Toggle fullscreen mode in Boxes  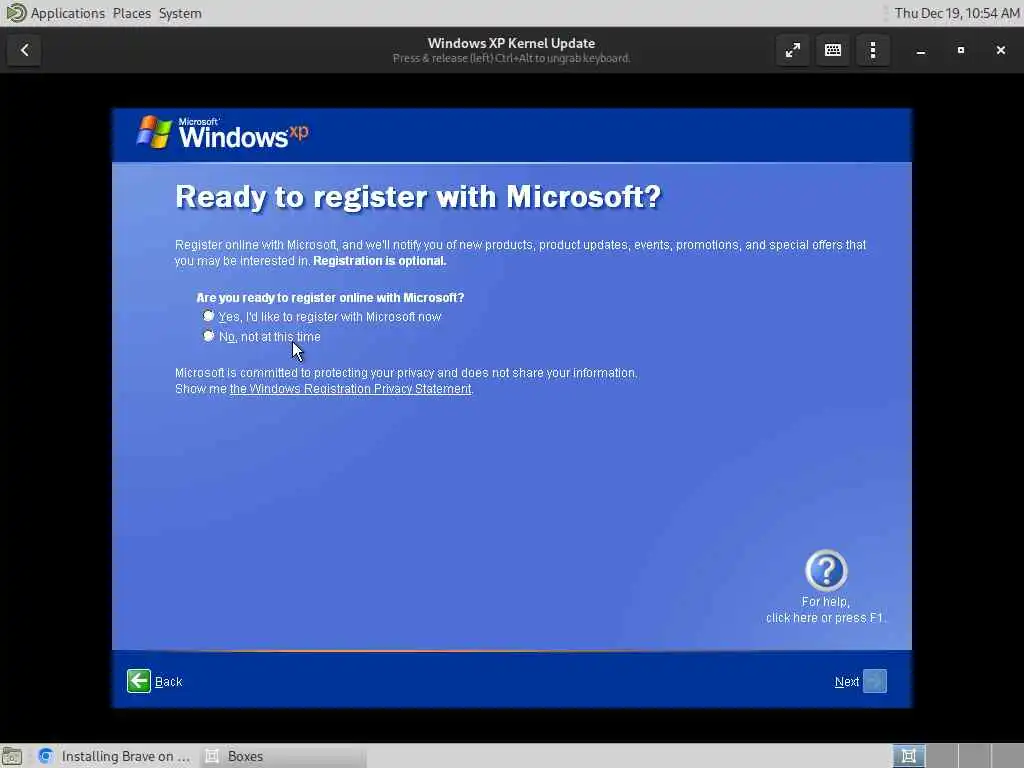(793, 50)
